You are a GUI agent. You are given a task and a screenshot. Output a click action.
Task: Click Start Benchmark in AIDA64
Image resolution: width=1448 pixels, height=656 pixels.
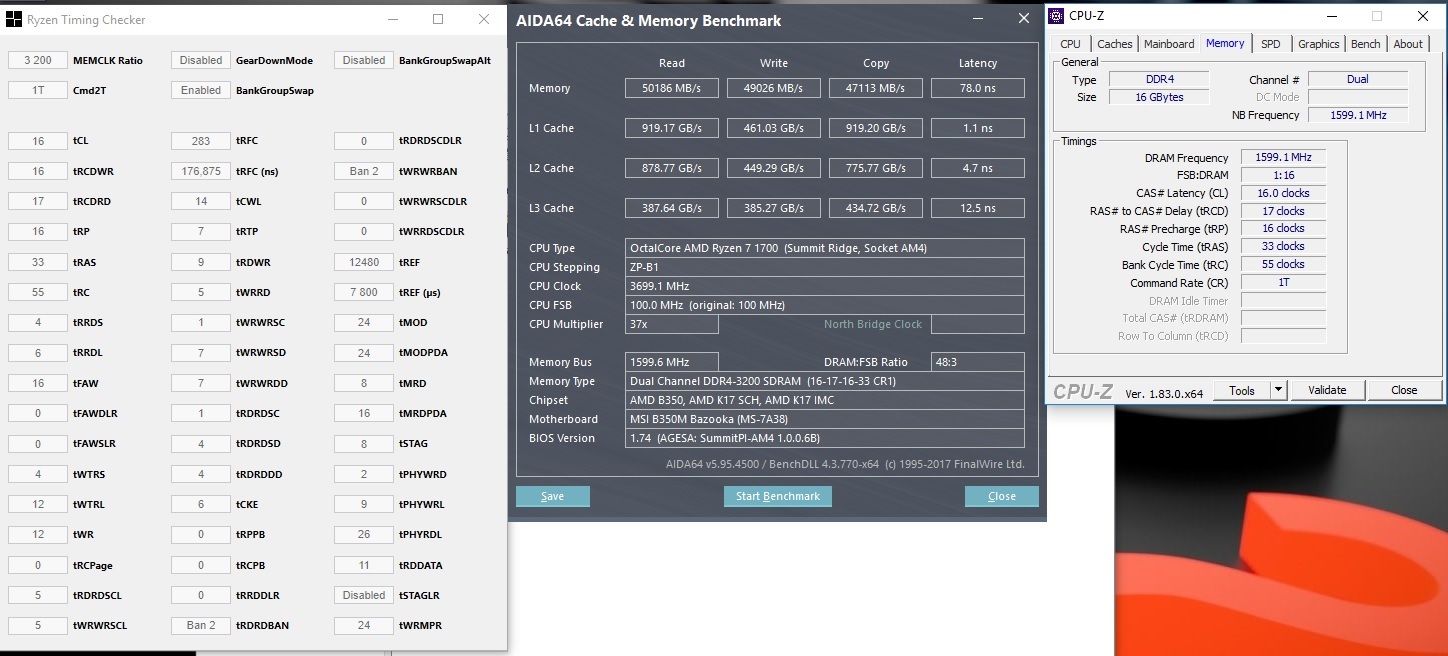coord(778,496)
